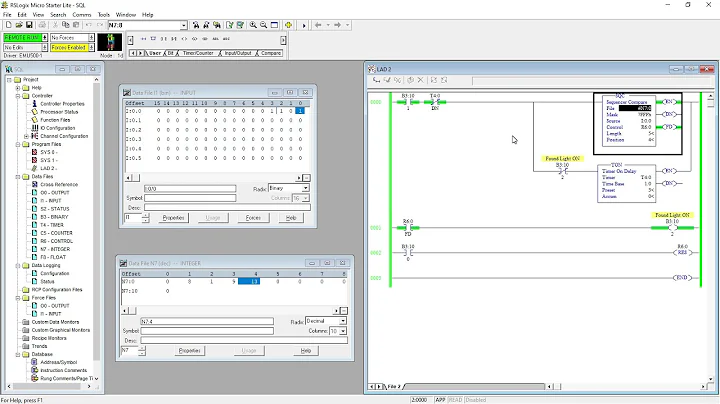Click Help in the I1 INPUT window
Screen dimensions: 720x404
coord(291,218)
